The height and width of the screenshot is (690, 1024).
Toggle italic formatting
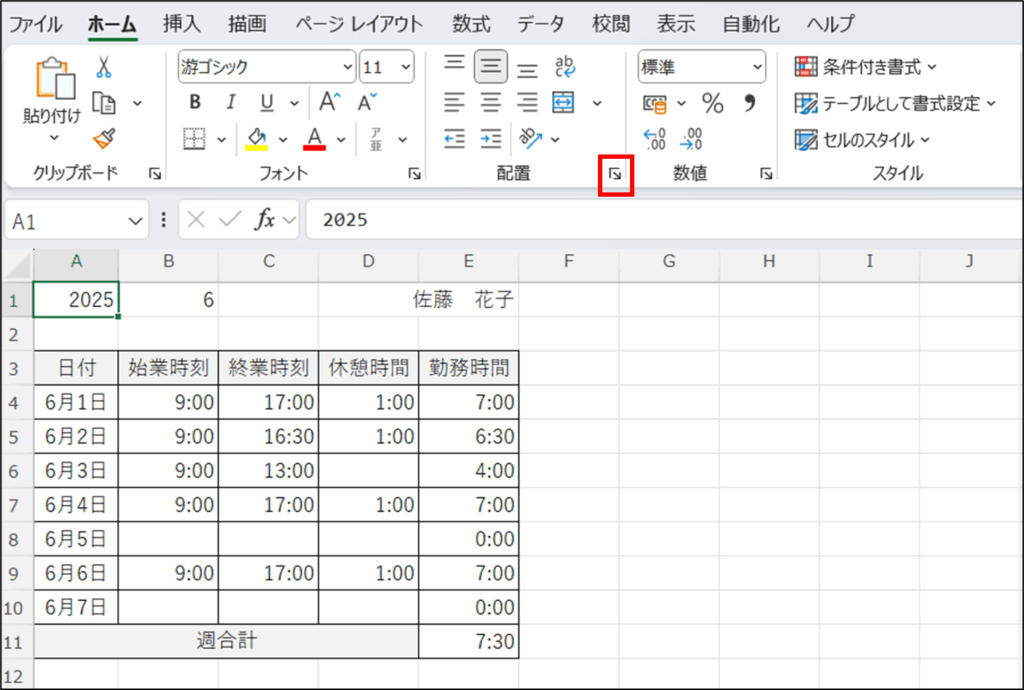coord(230,102)
